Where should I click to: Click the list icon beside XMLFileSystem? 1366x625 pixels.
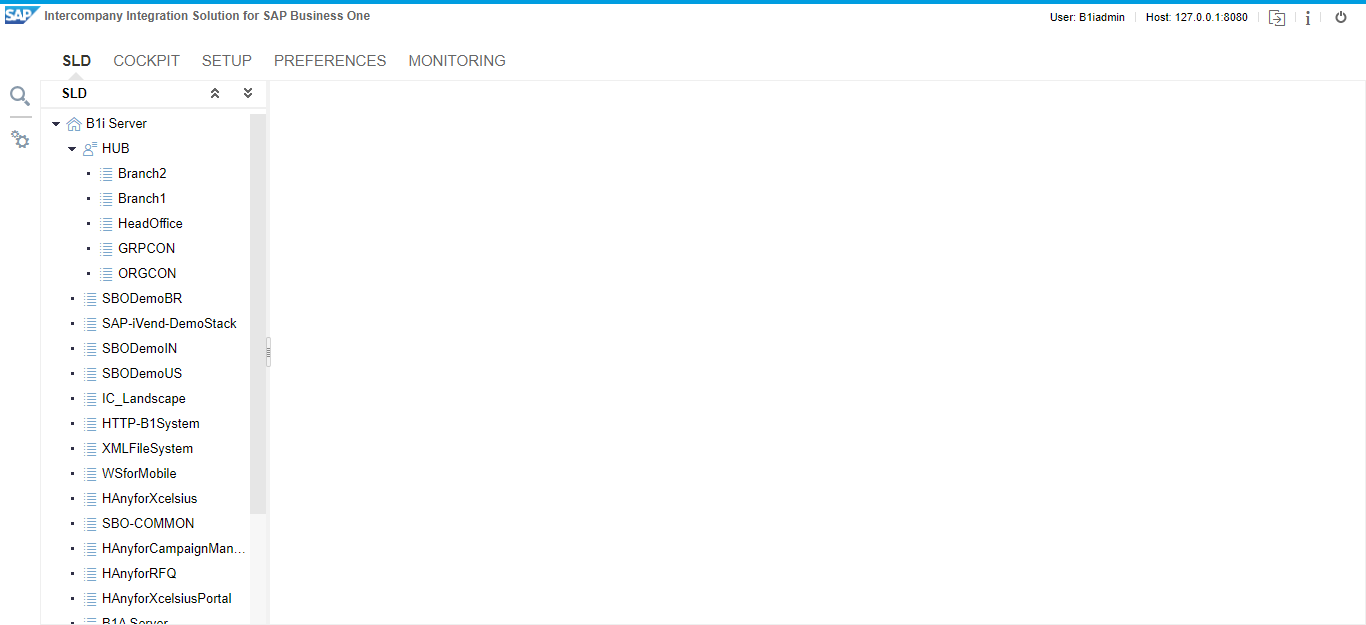90,449
